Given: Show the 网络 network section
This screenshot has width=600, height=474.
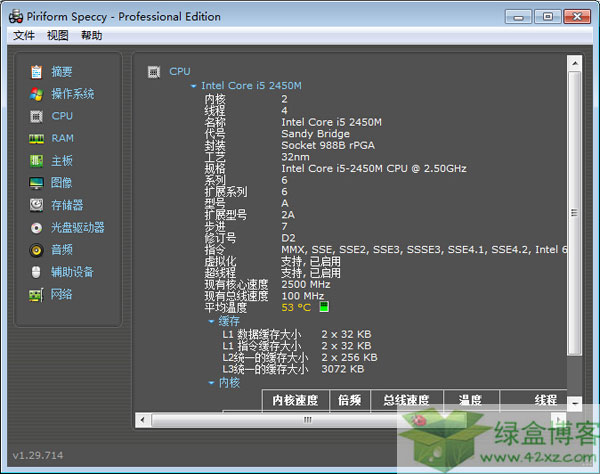Looking at the screenshot, I should click(x=62, y=295).
